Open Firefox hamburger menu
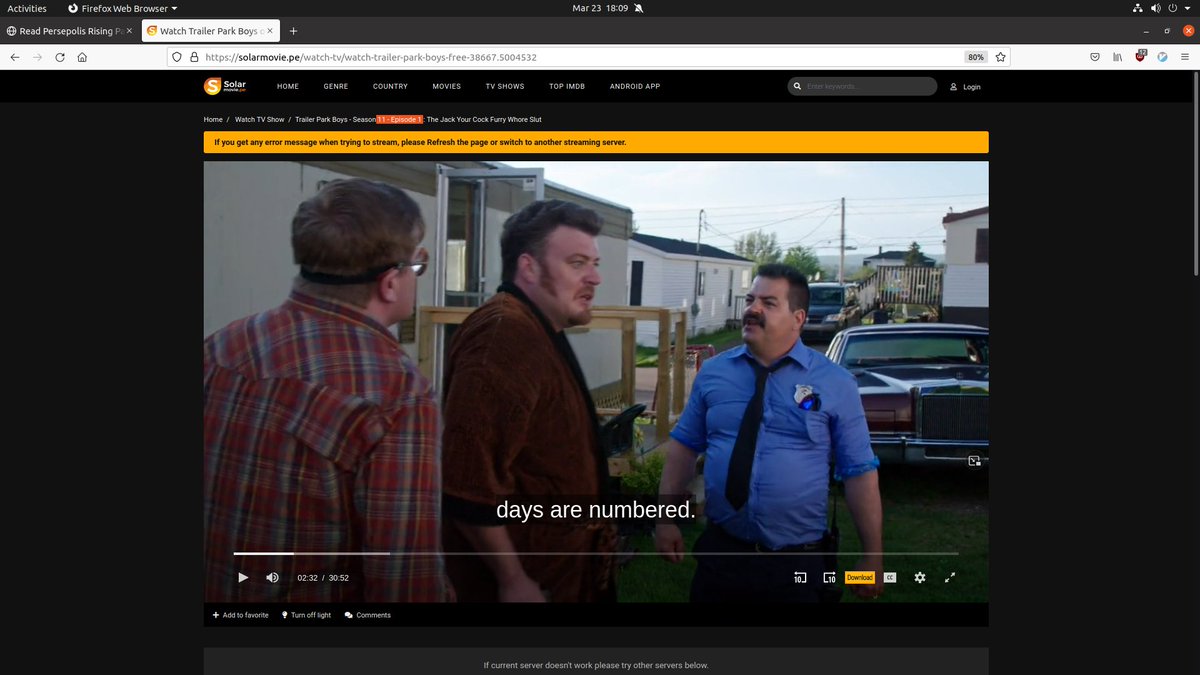The image size is (1200, 675). (x=1185, y=57)
